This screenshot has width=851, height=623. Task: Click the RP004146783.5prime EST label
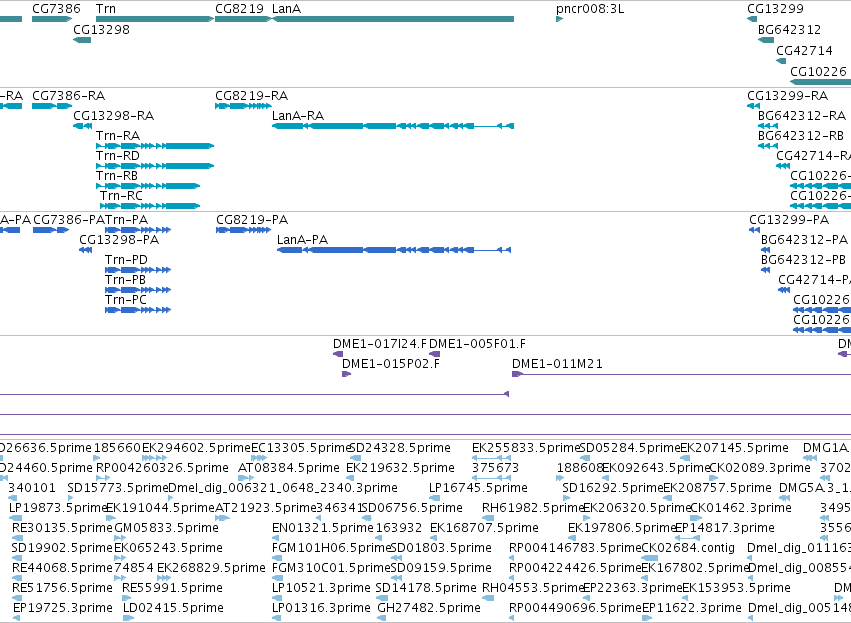(x=575, y=548)
